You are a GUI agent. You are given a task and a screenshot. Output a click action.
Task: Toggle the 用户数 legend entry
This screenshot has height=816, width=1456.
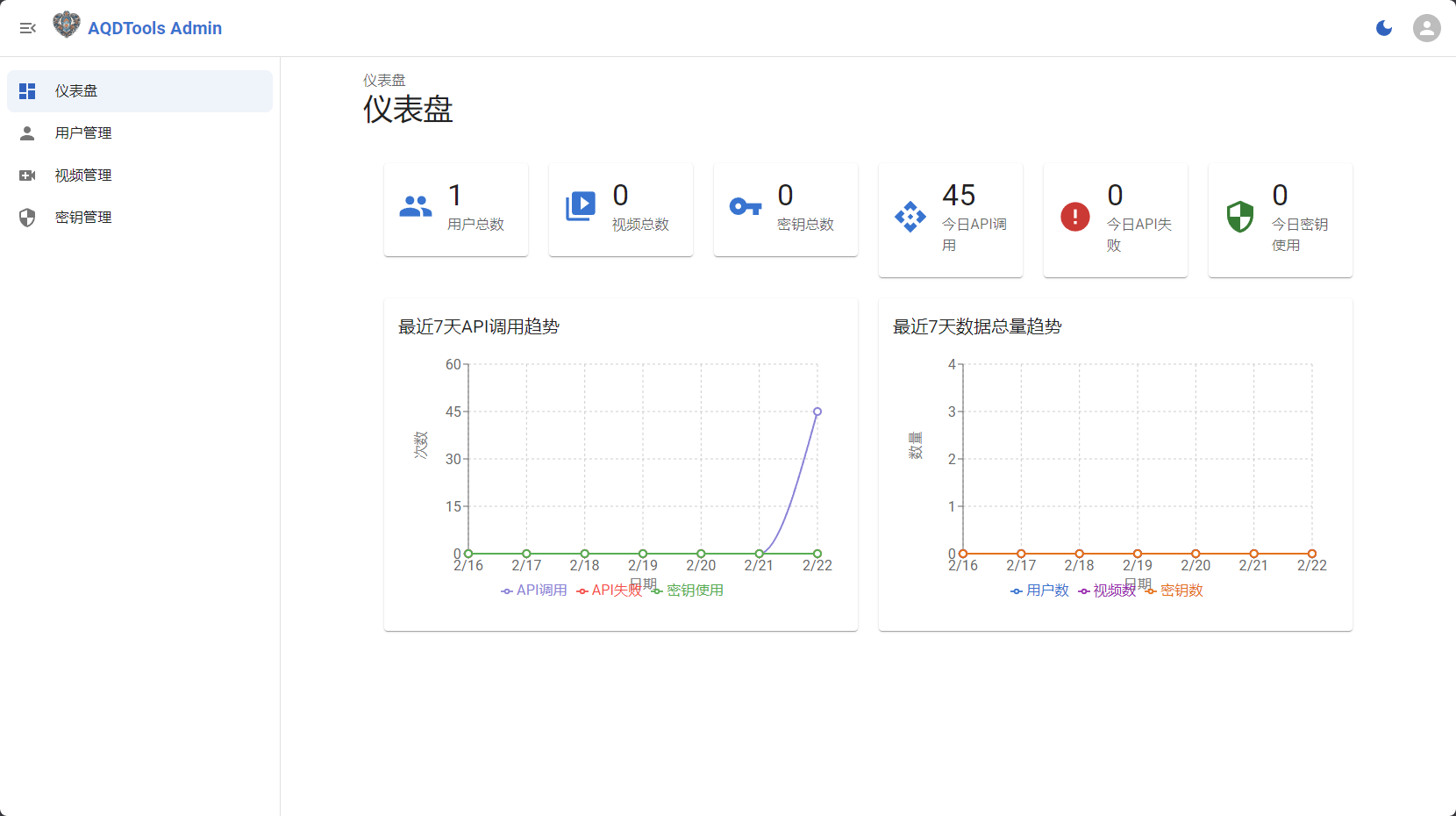point(1040,591)
